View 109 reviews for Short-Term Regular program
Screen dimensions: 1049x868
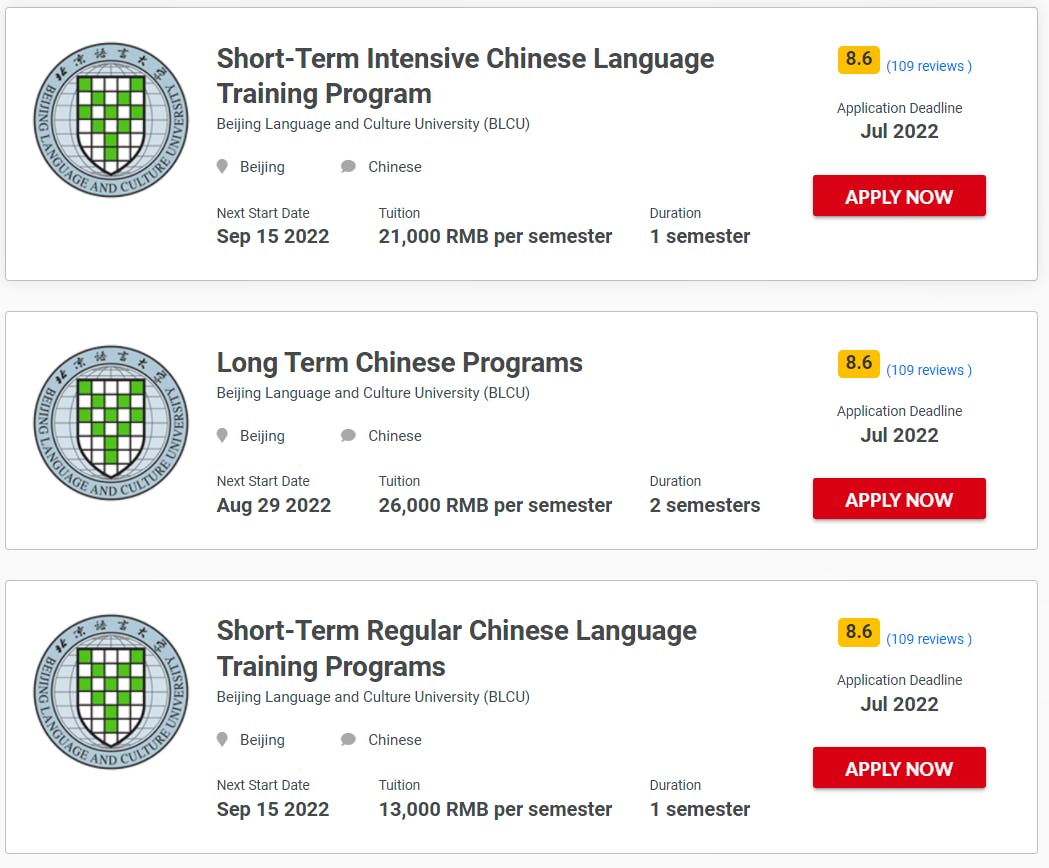tap(929, 639)
